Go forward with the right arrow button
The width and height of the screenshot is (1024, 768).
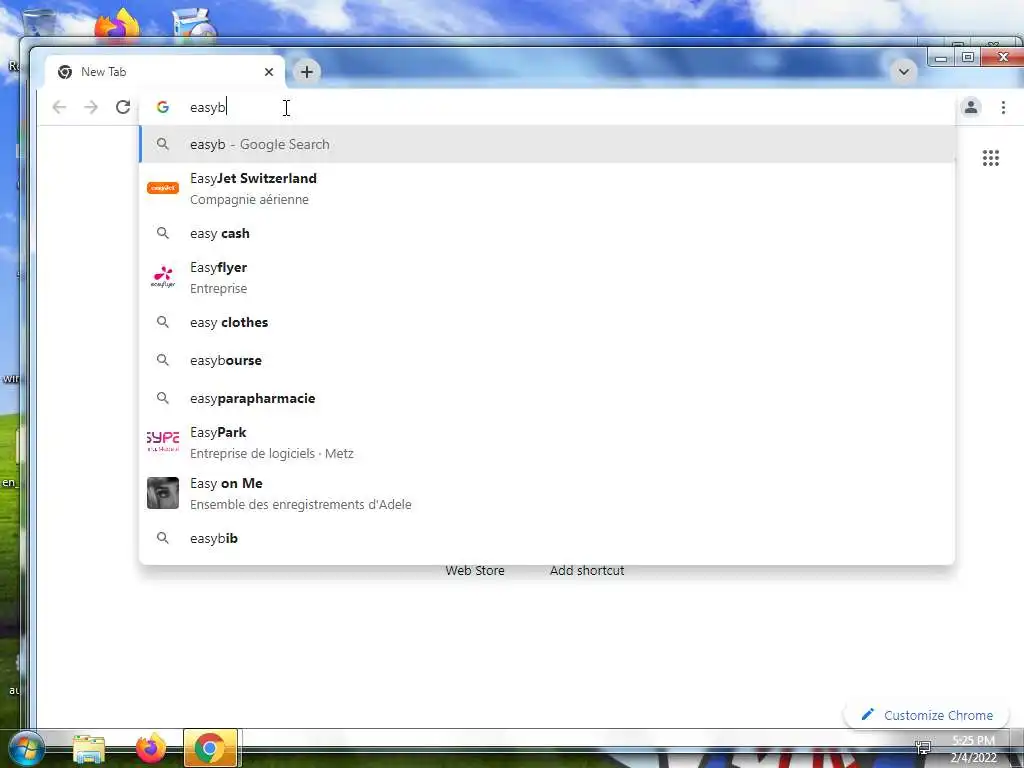(x=91, y=107)
